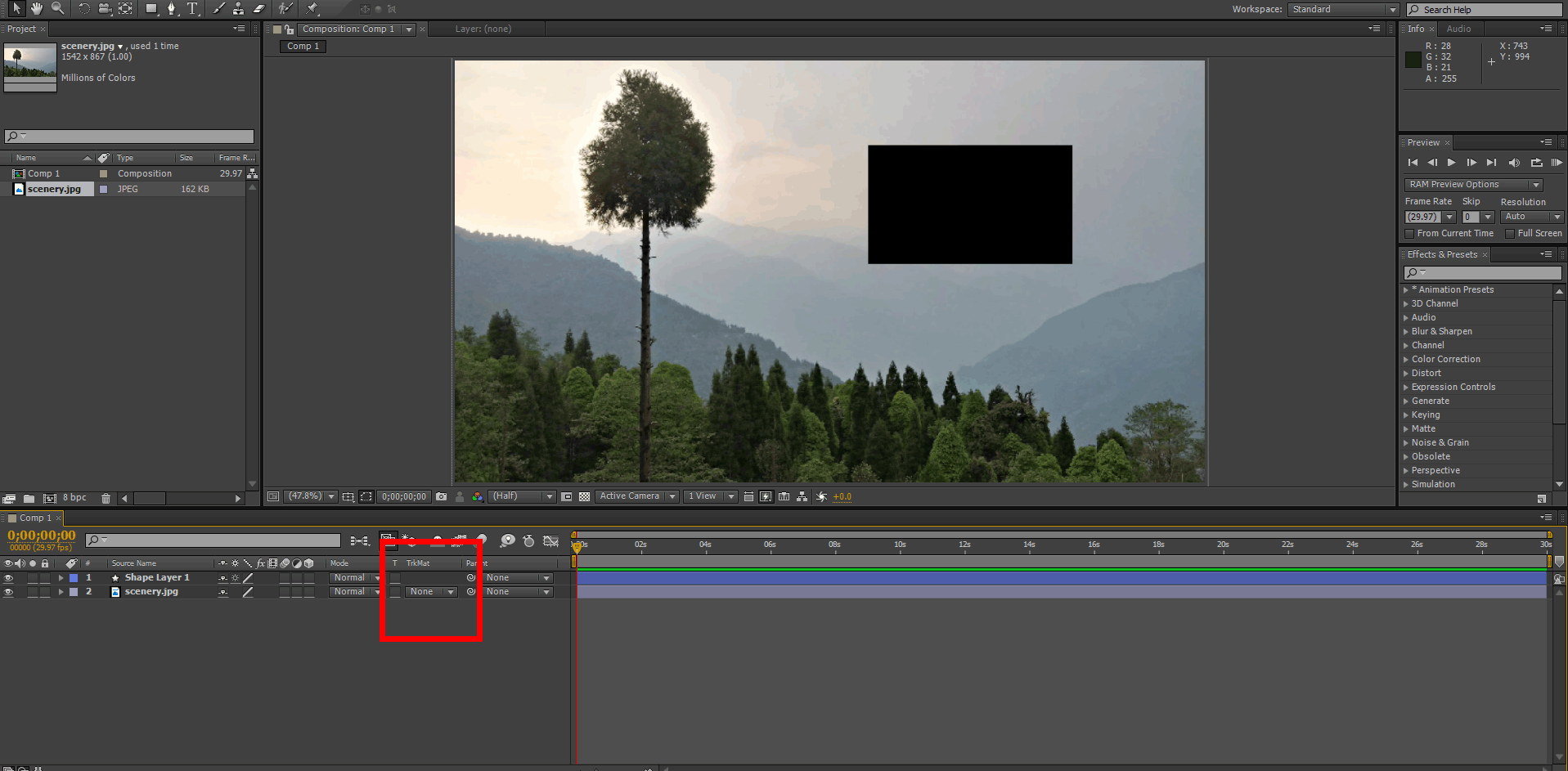Open magnification ratio (47.8%) dropdown

(x=310, y=496)
